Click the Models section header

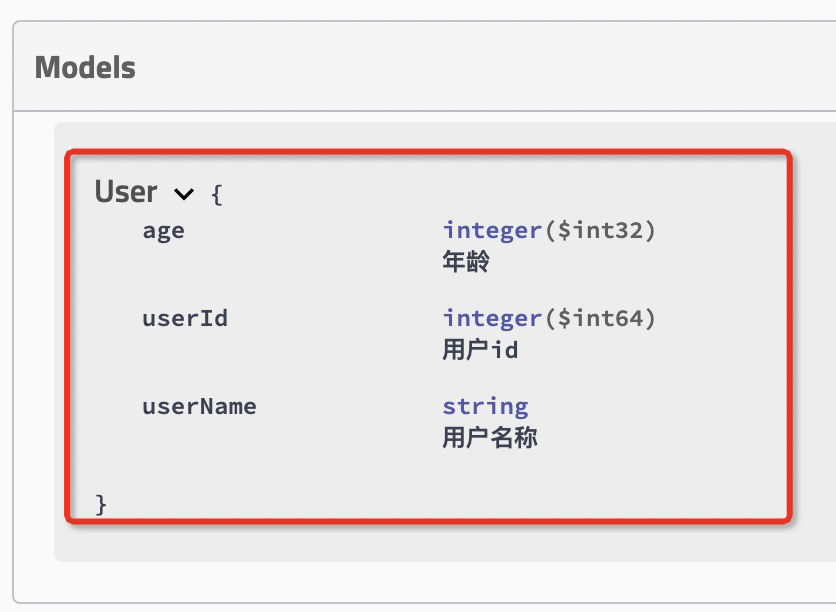tap(85, 68)
